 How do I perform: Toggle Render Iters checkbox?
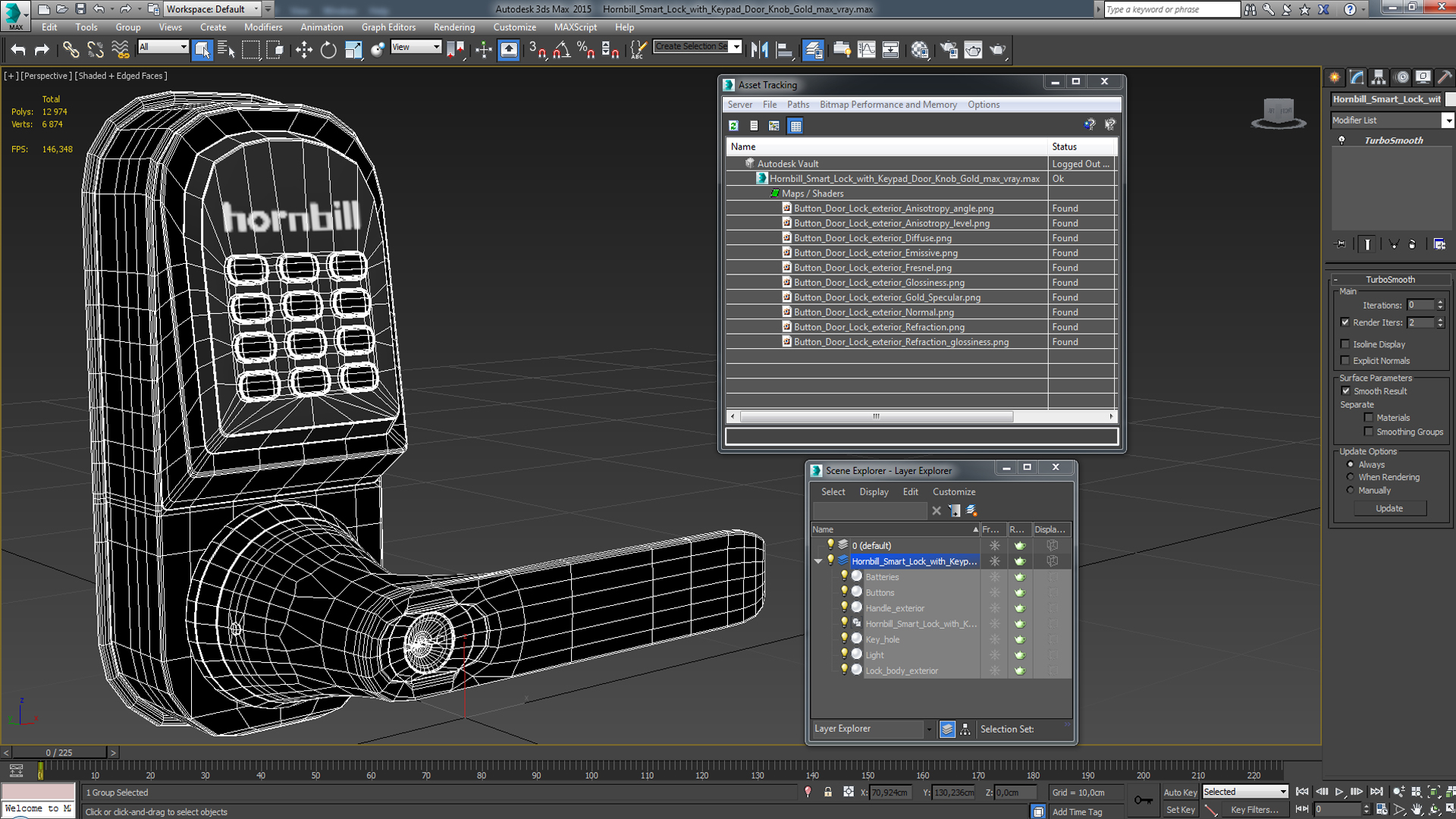(1345, 322)
